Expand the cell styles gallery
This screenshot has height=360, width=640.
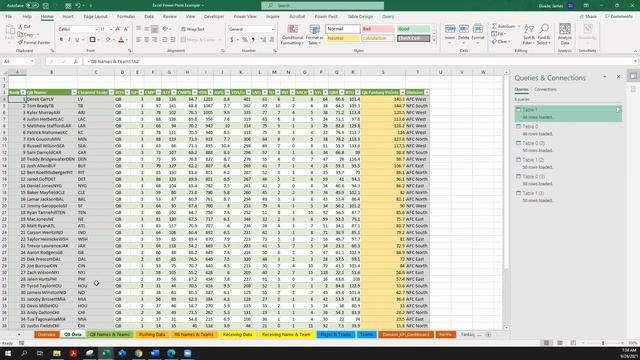(x=434, y=41)
